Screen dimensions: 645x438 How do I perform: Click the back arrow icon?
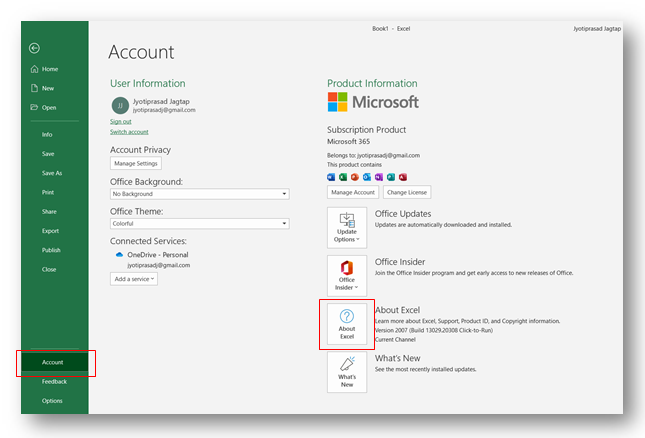(35, 48)
